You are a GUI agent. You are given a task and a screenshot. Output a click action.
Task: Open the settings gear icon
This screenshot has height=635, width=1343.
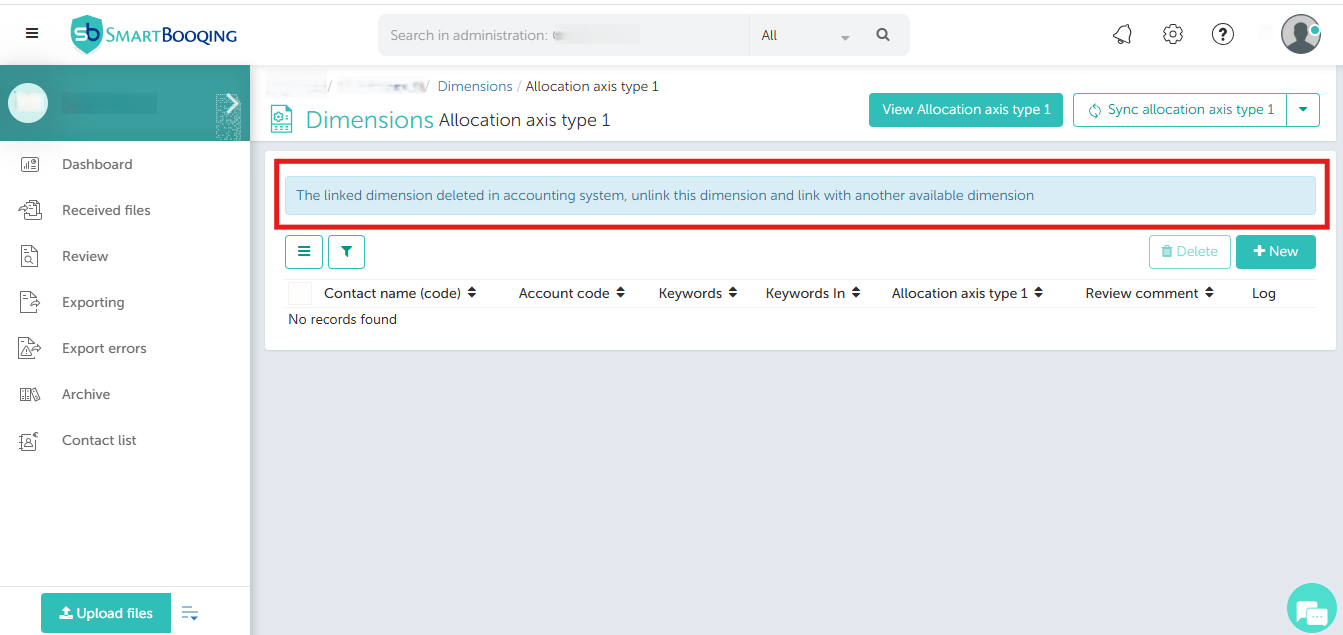(x=1173, y=35)
